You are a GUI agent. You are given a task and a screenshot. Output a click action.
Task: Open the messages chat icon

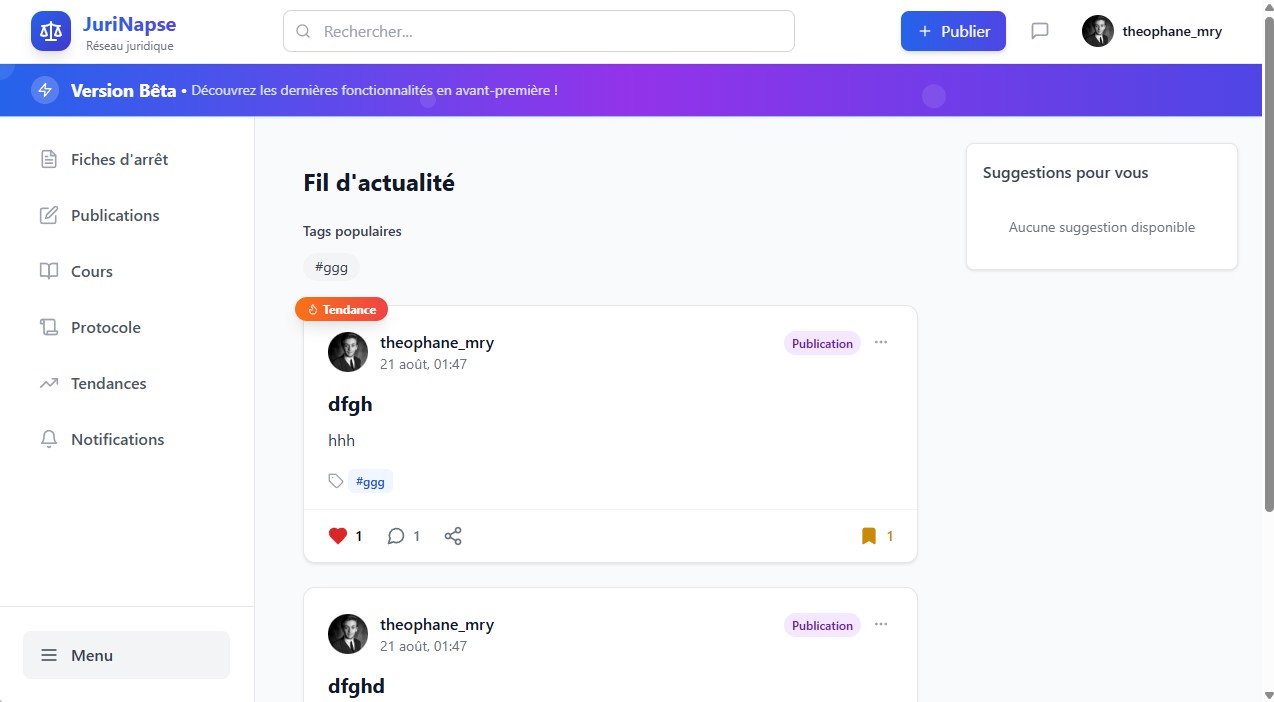point(1040,31)
